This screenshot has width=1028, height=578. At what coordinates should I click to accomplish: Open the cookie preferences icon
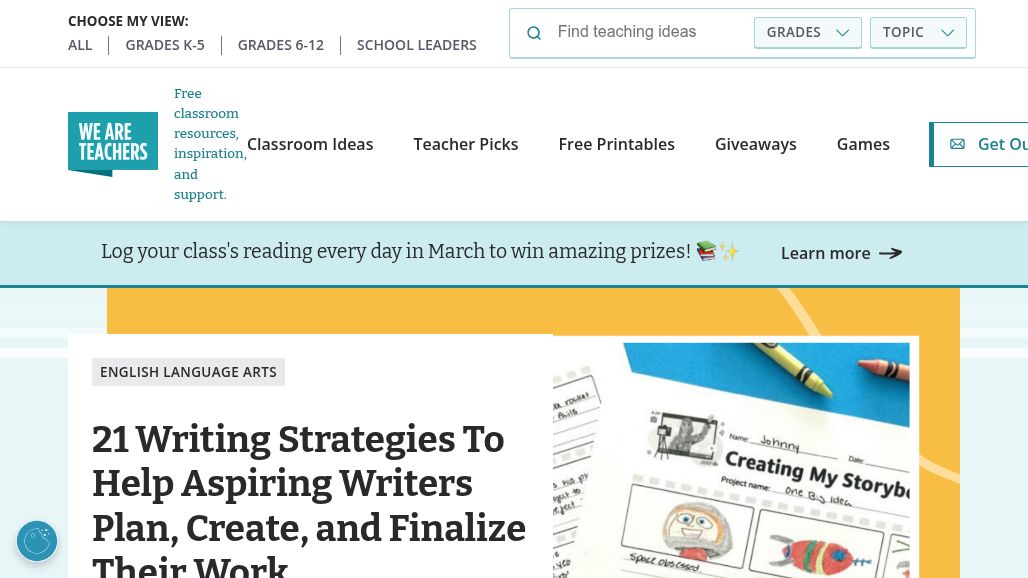[37, 541]
